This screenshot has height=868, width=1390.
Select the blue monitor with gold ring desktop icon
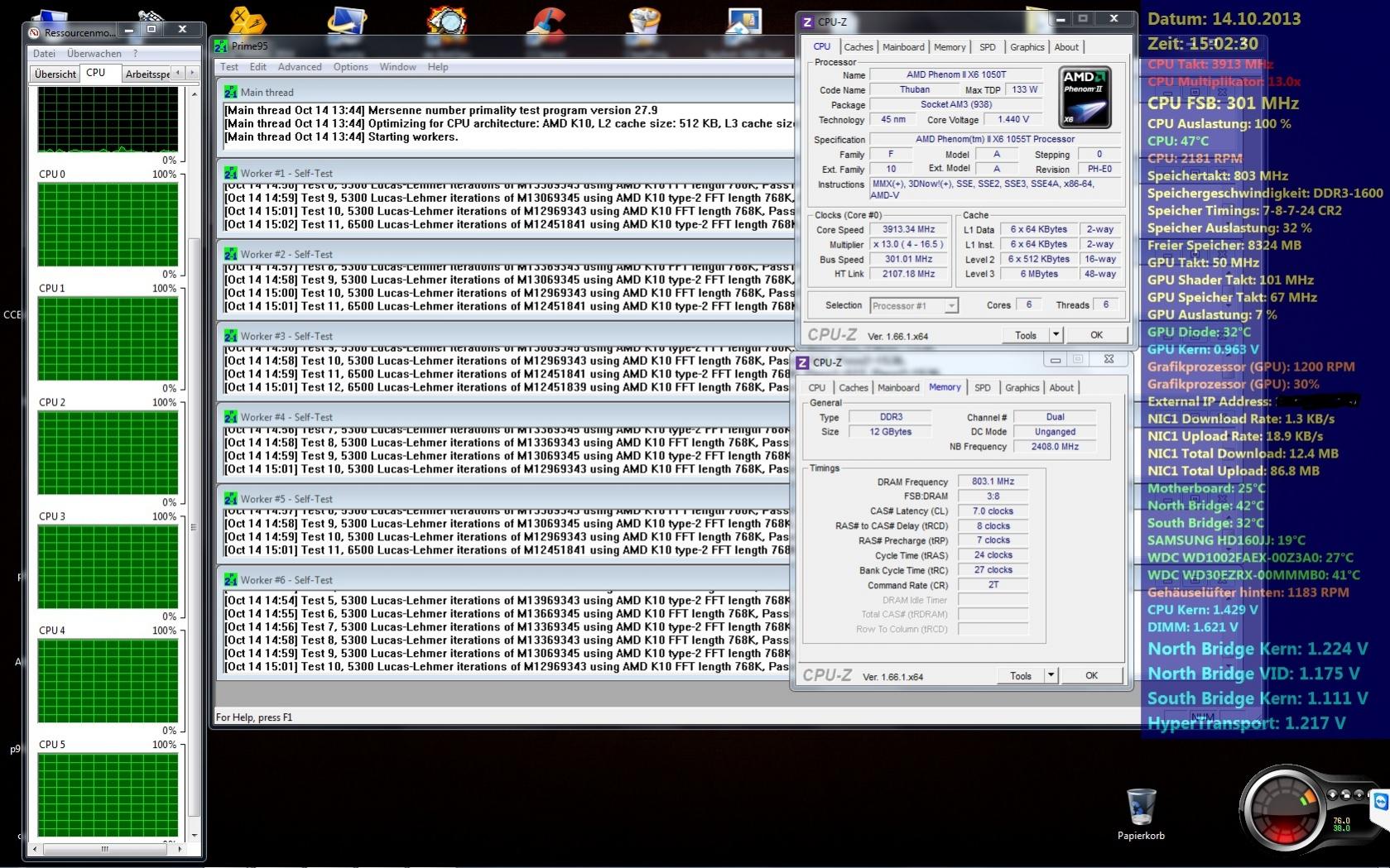click(x=347, y=20)
